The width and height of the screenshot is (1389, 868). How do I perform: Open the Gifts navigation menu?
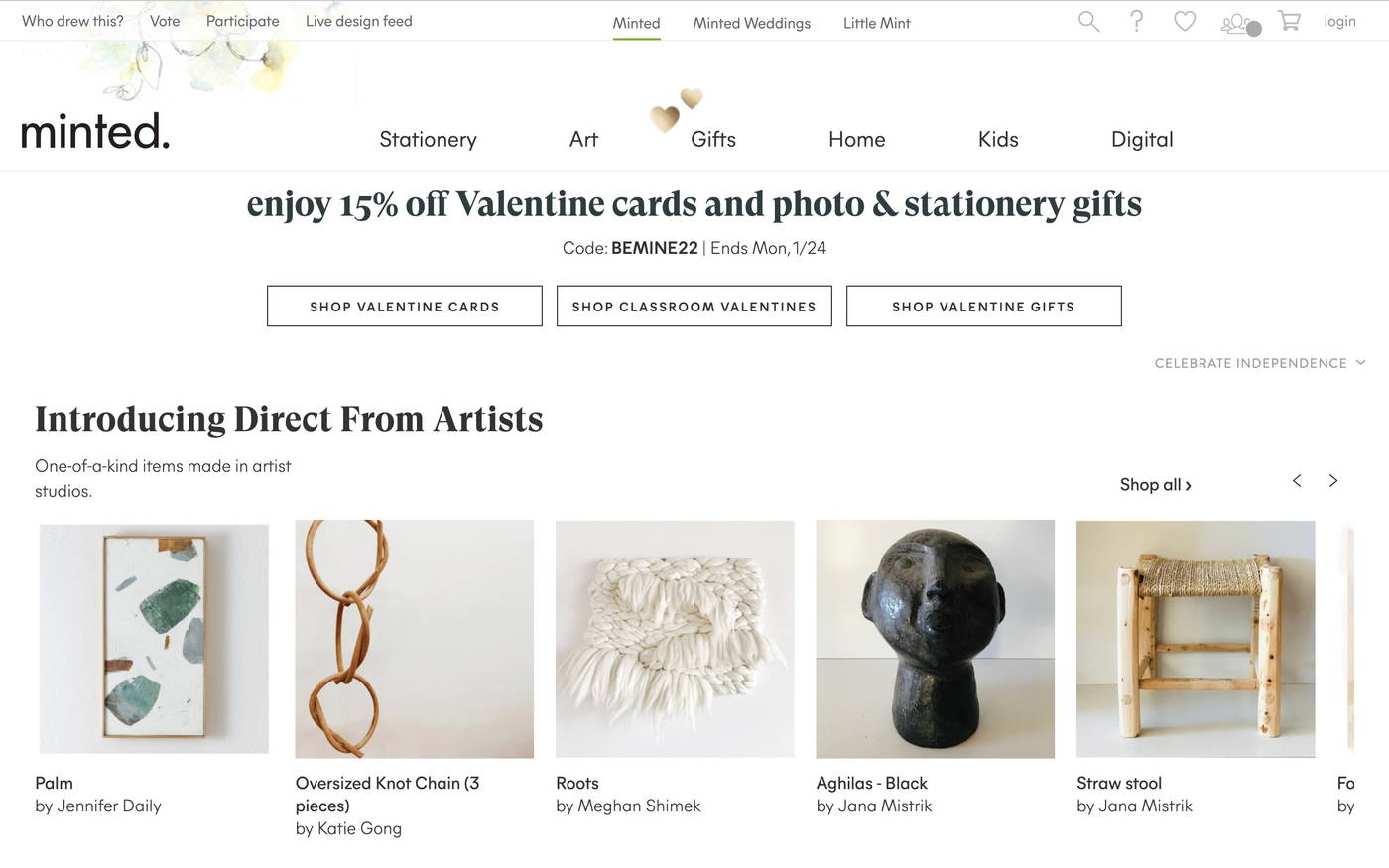point(712,139)
